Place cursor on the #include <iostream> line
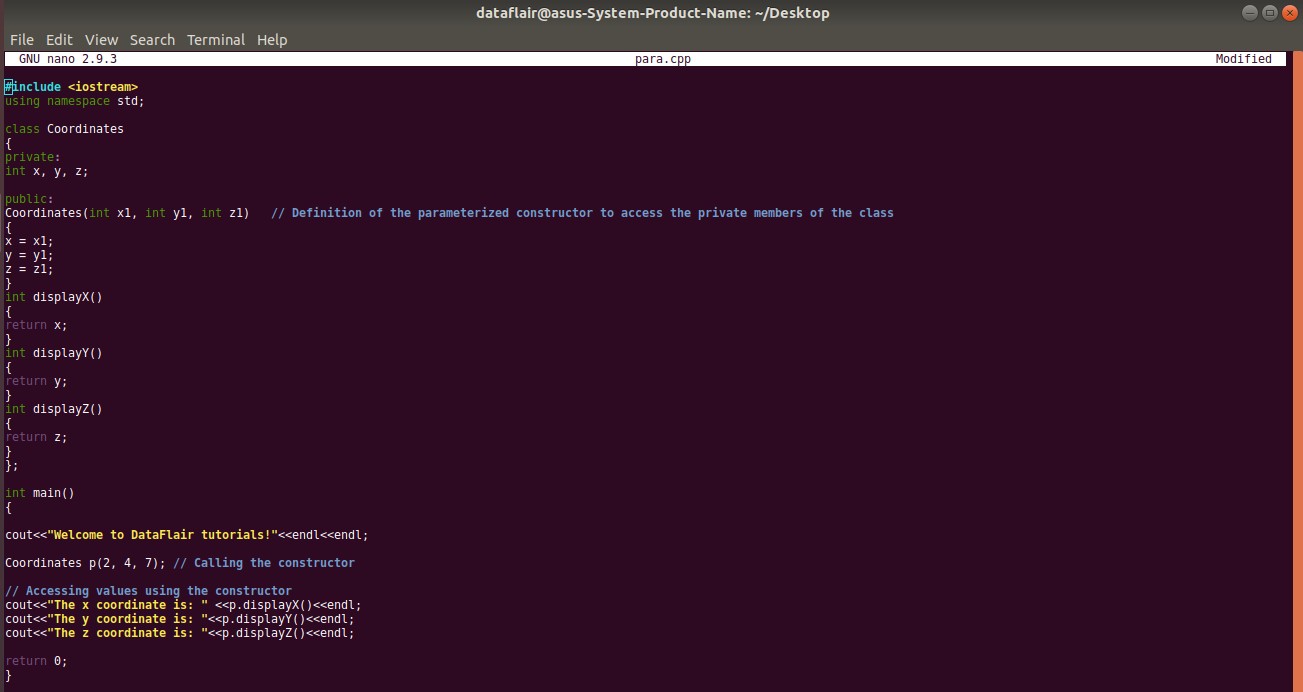 pyautogui.click(x=70, y=86)
